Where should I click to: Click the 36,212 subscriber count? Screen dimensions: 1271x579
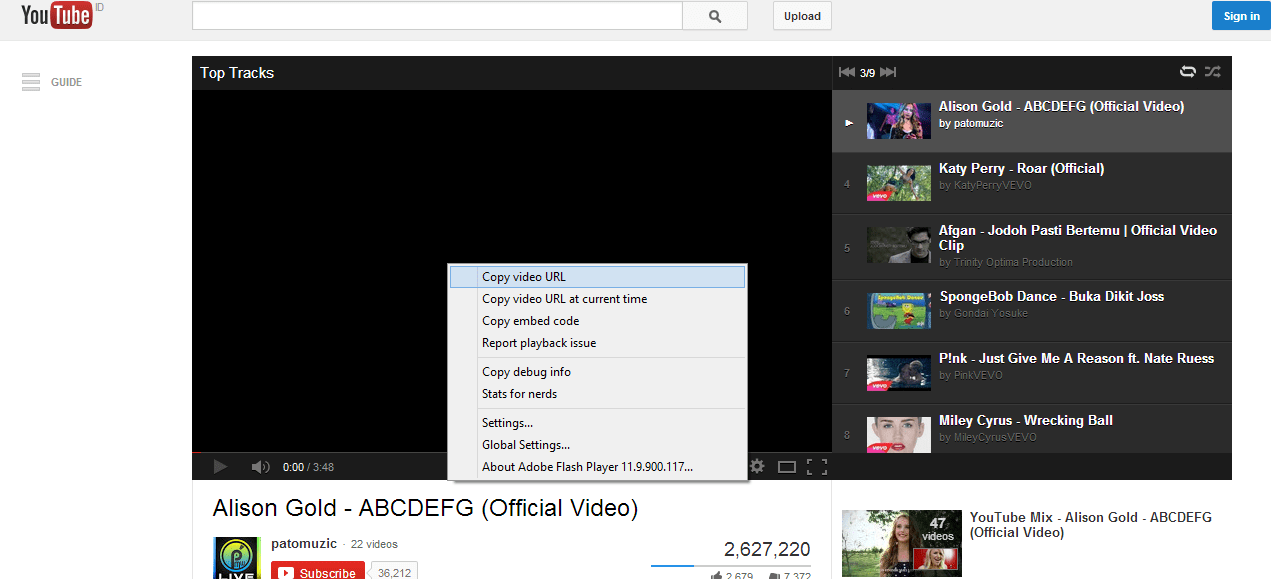click(394, 573)
